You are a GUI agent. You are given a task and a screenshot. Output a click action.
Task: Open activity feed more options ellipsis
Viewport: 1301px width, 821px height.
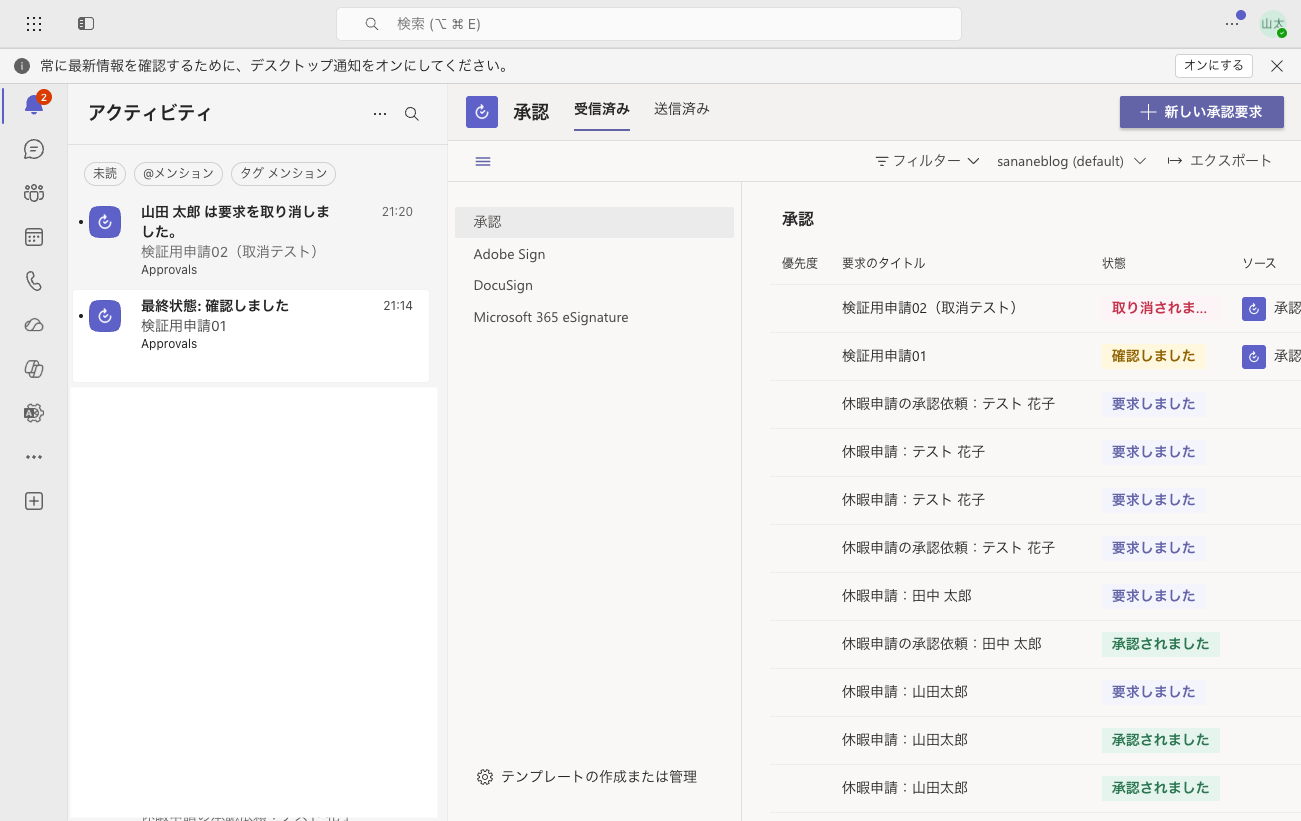point(380,114)
